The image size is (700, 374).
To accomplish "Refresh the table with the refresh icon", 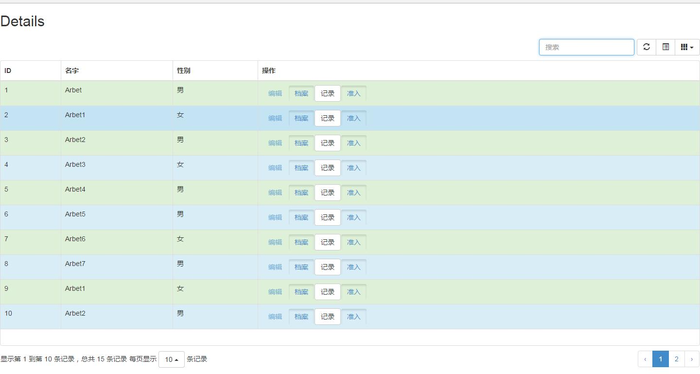I will click(646, 47).
